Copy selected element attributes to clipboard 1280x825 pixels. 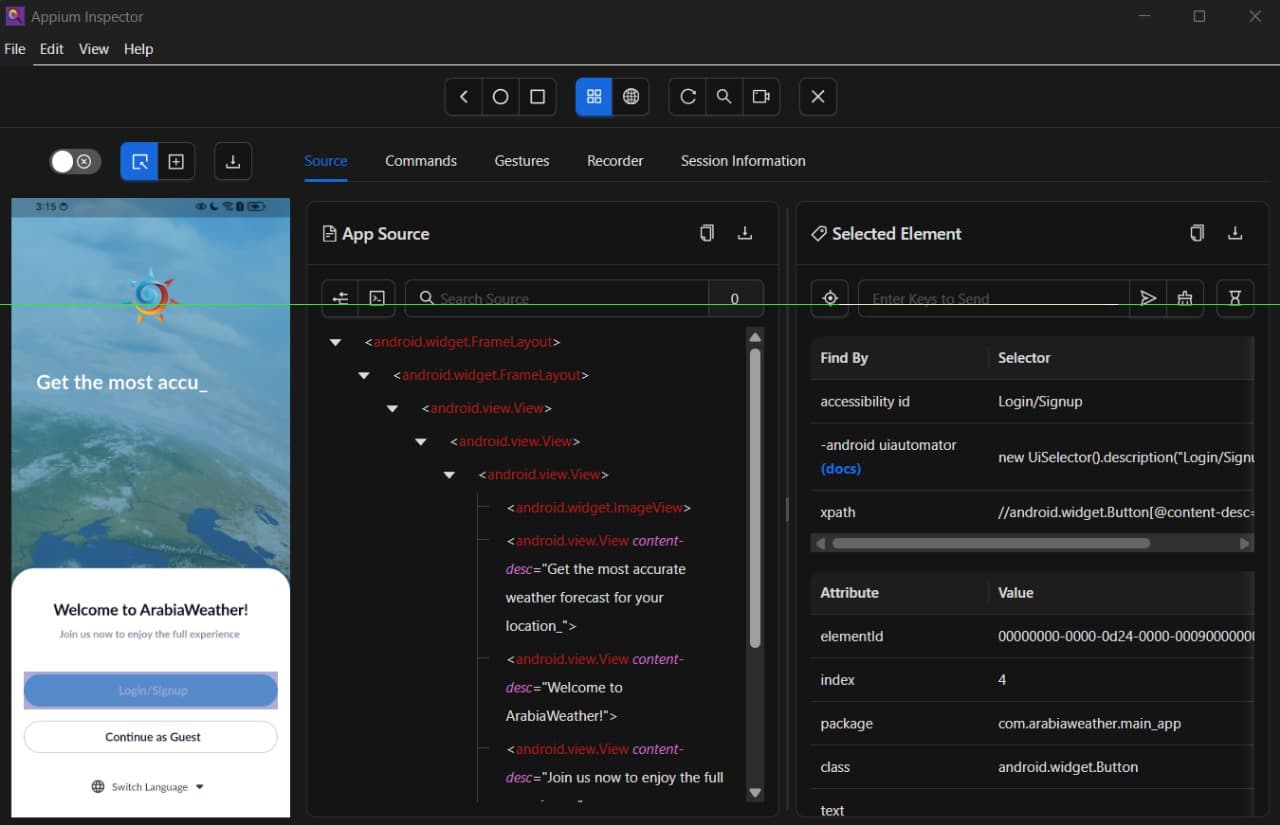1197,233
